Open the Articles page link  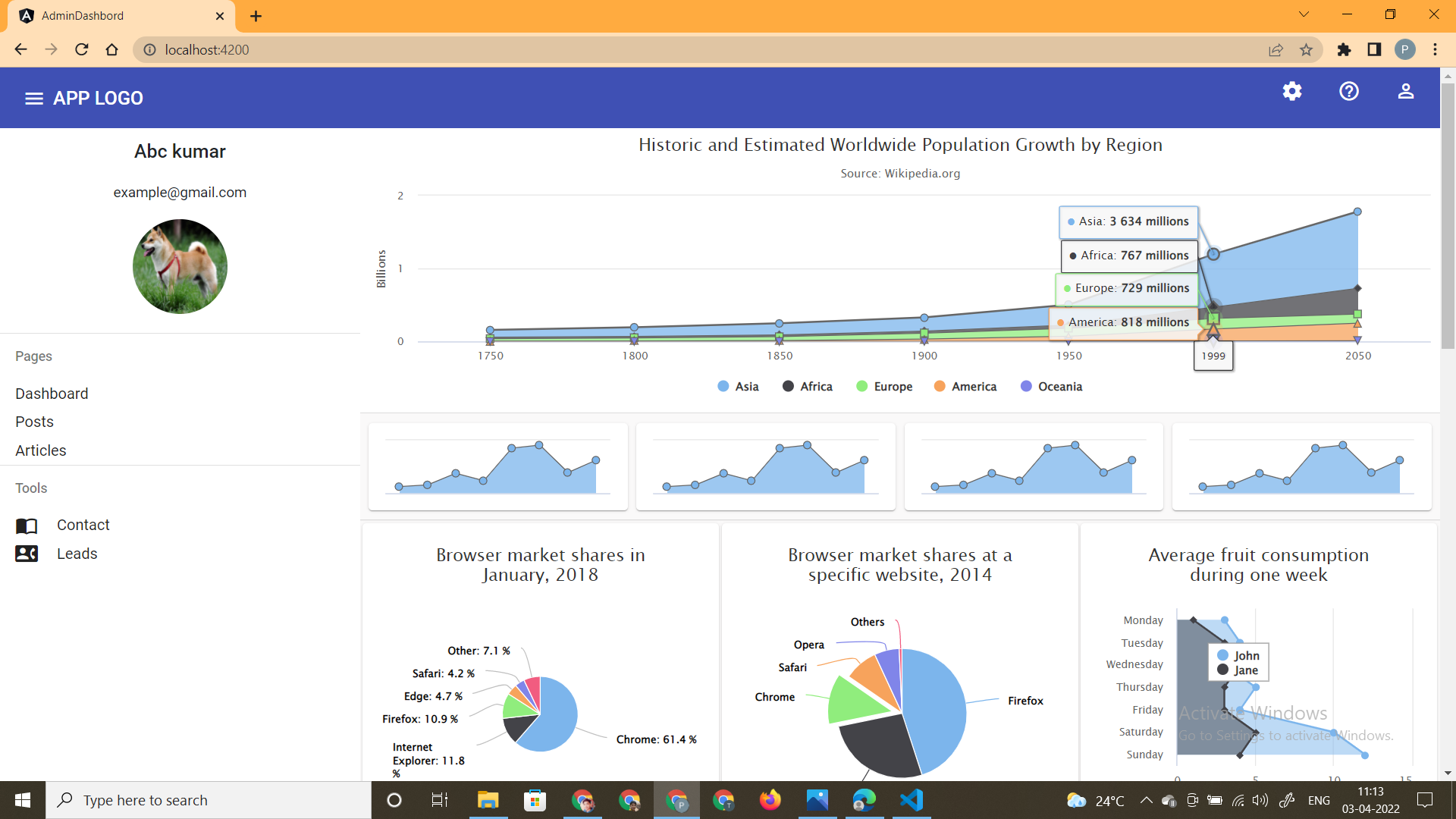[x=40, y=450]
